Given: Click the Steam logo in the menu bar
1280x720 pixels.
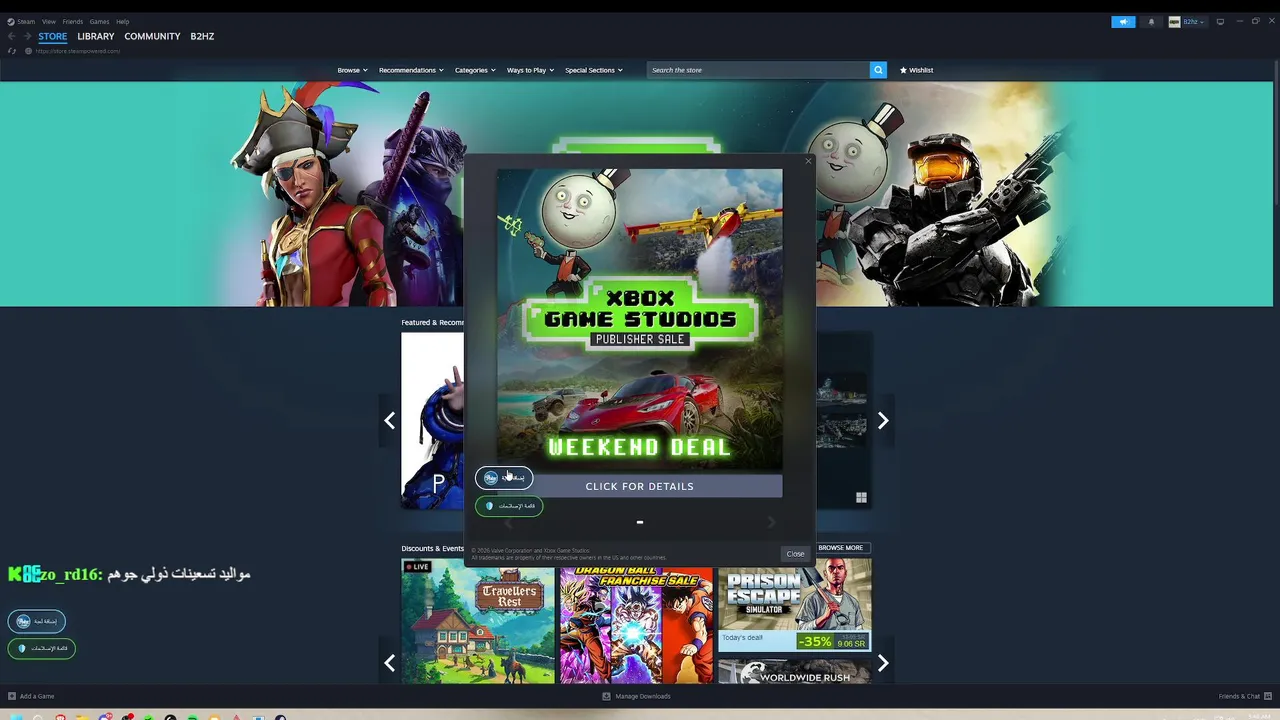Looking at the screenshot, I should click(11, 21).
